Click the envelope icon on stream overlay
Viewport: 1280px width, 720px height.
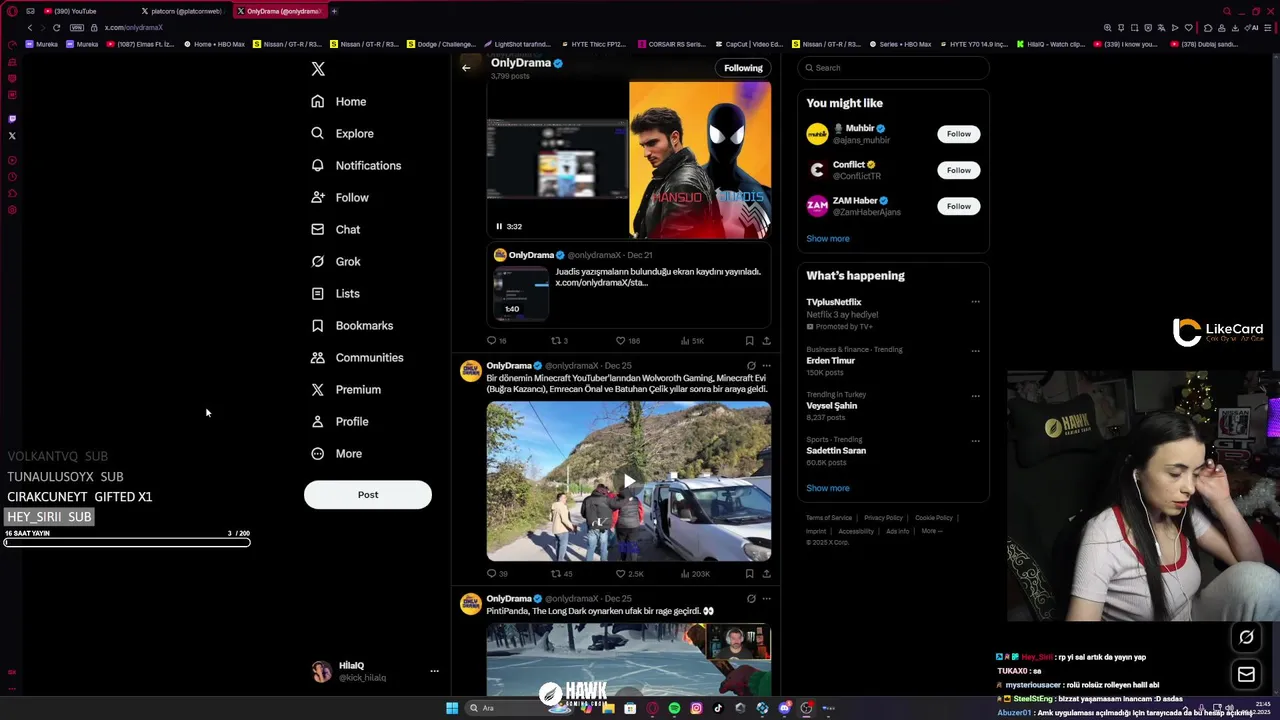(1246, 675)
